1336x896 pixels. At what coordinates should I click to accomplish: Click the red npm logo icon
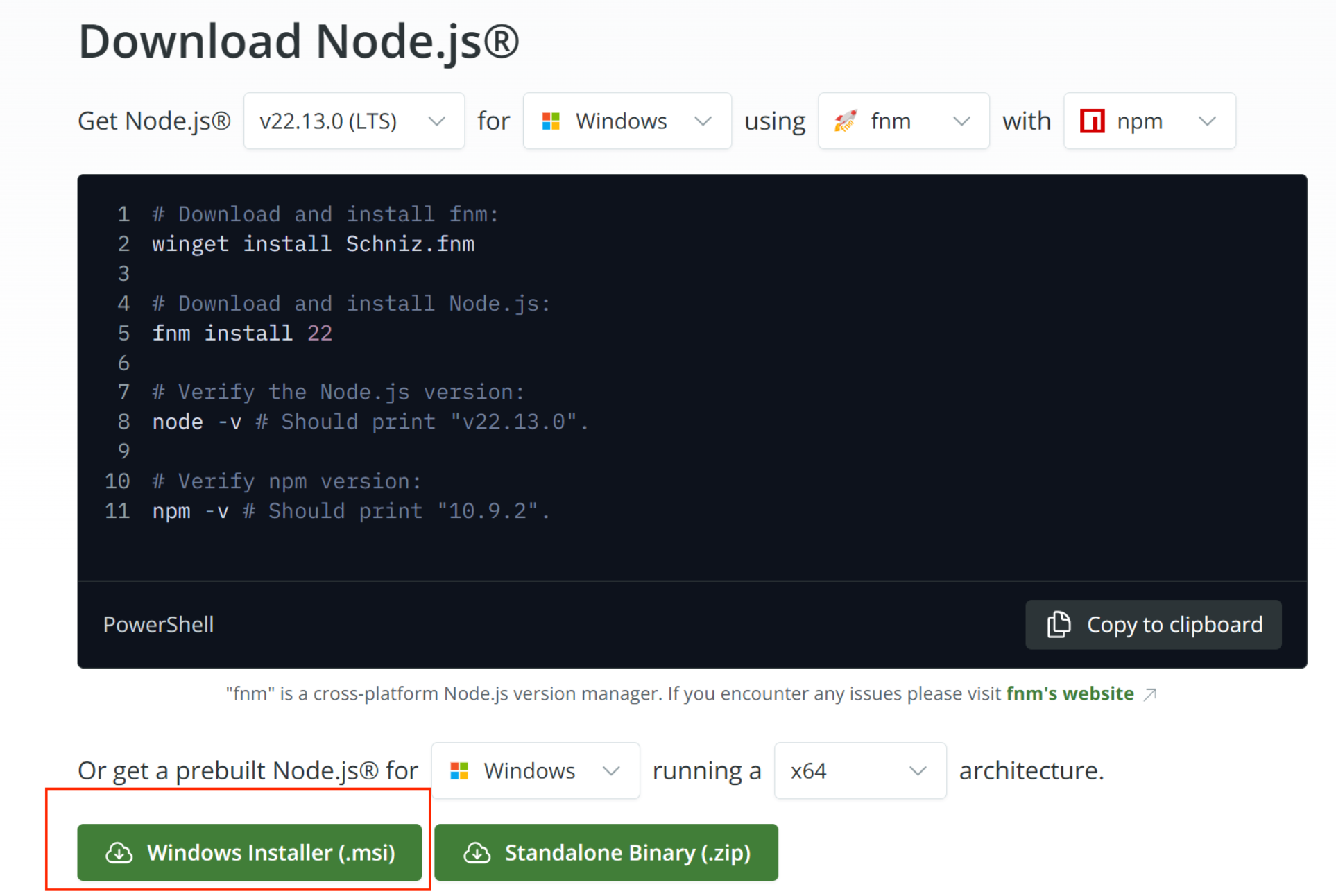coord(1091,121)
